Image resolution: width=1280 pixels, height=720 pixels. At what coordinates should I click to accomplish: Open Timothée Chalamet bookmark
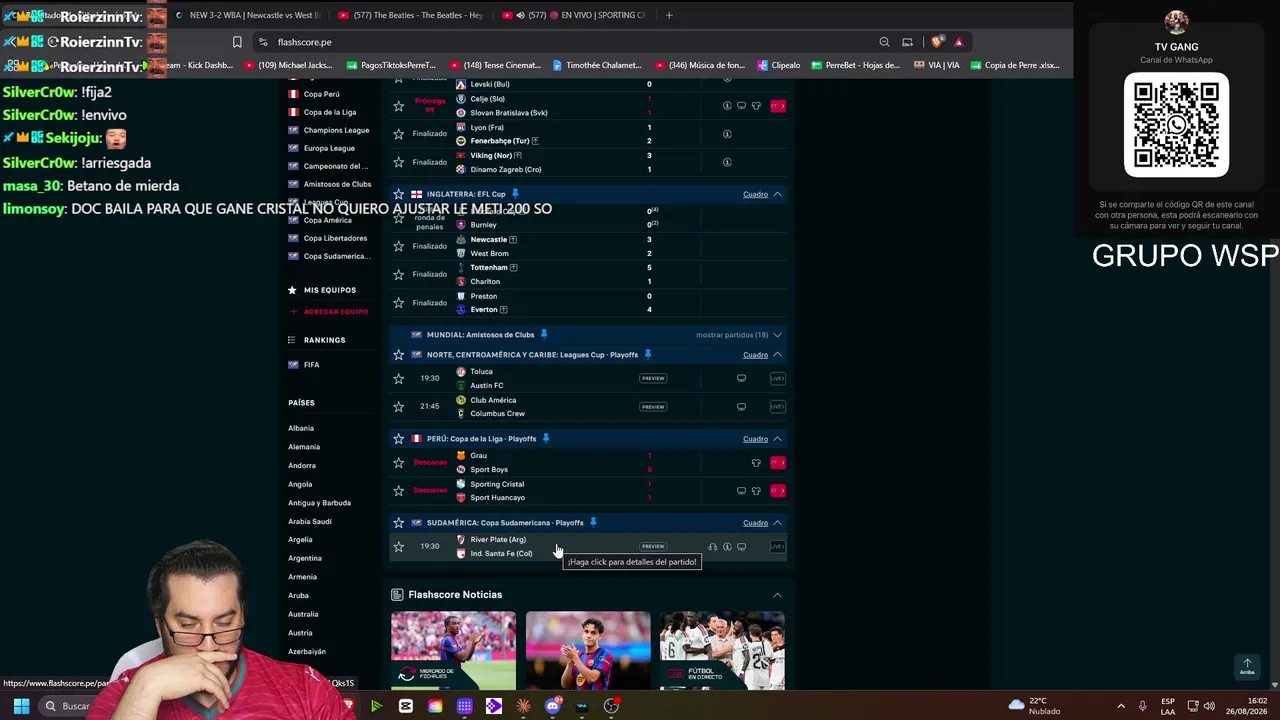[x=597, y=65]
